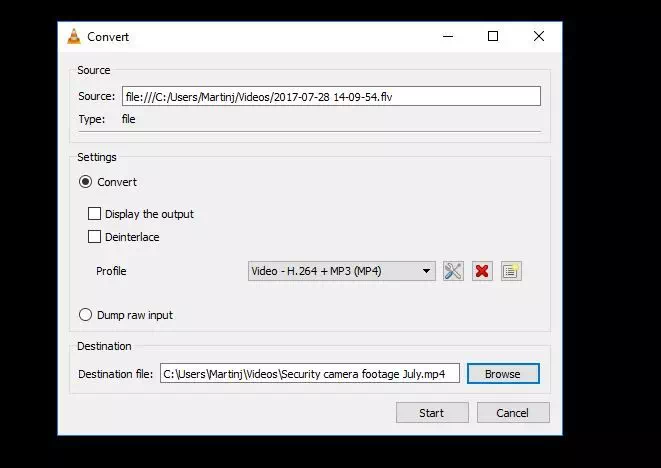
Task: Click the 'Convert' window title text
Action: 108,37
